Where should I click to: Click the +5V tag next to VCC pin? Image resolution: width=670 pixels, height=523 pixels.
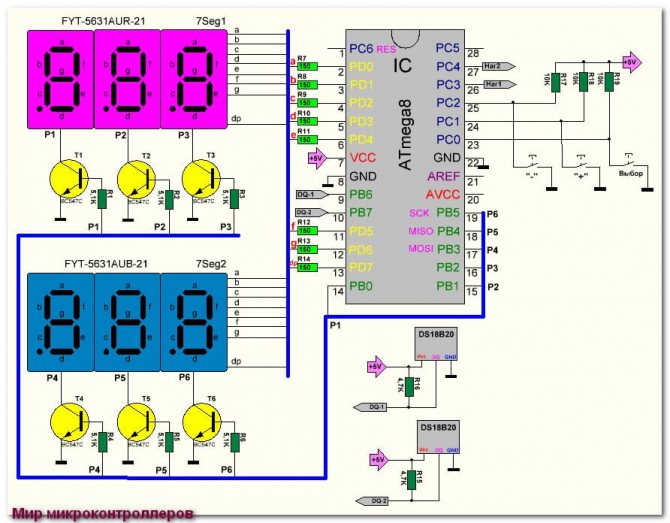tap(315, 158)
